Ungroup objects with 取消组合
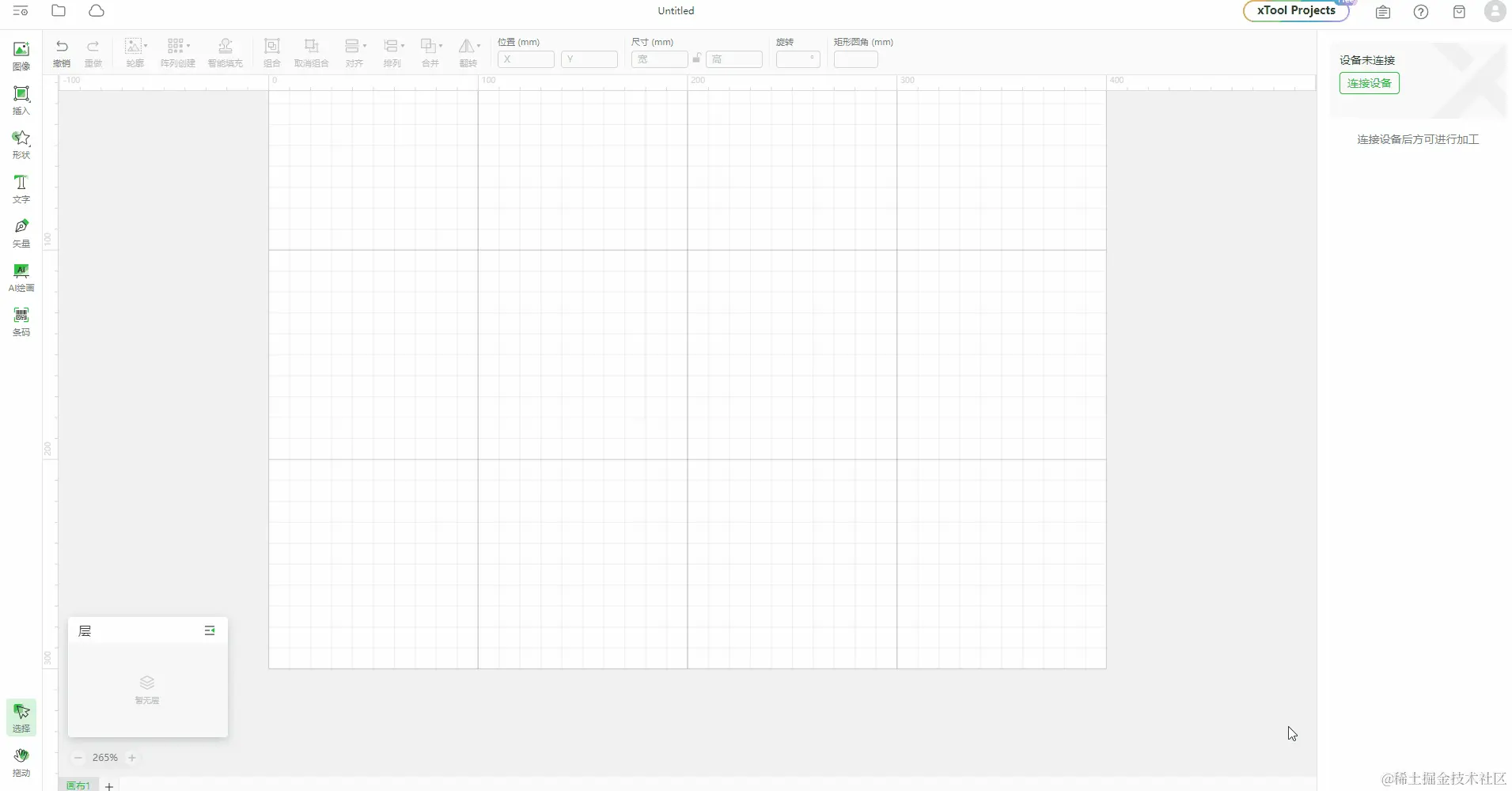 coord(312,52)
